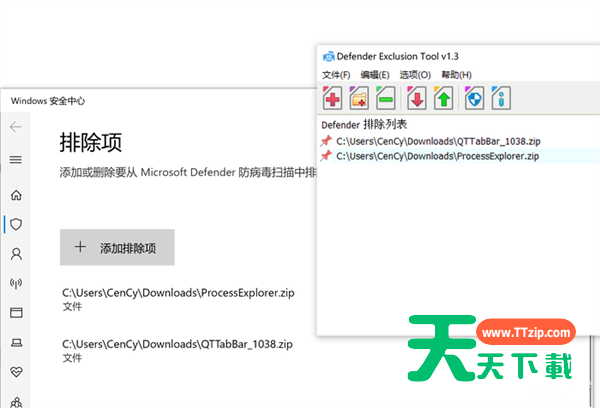
Task: Open the 编辑(E) menu
Action: [375, 75]
